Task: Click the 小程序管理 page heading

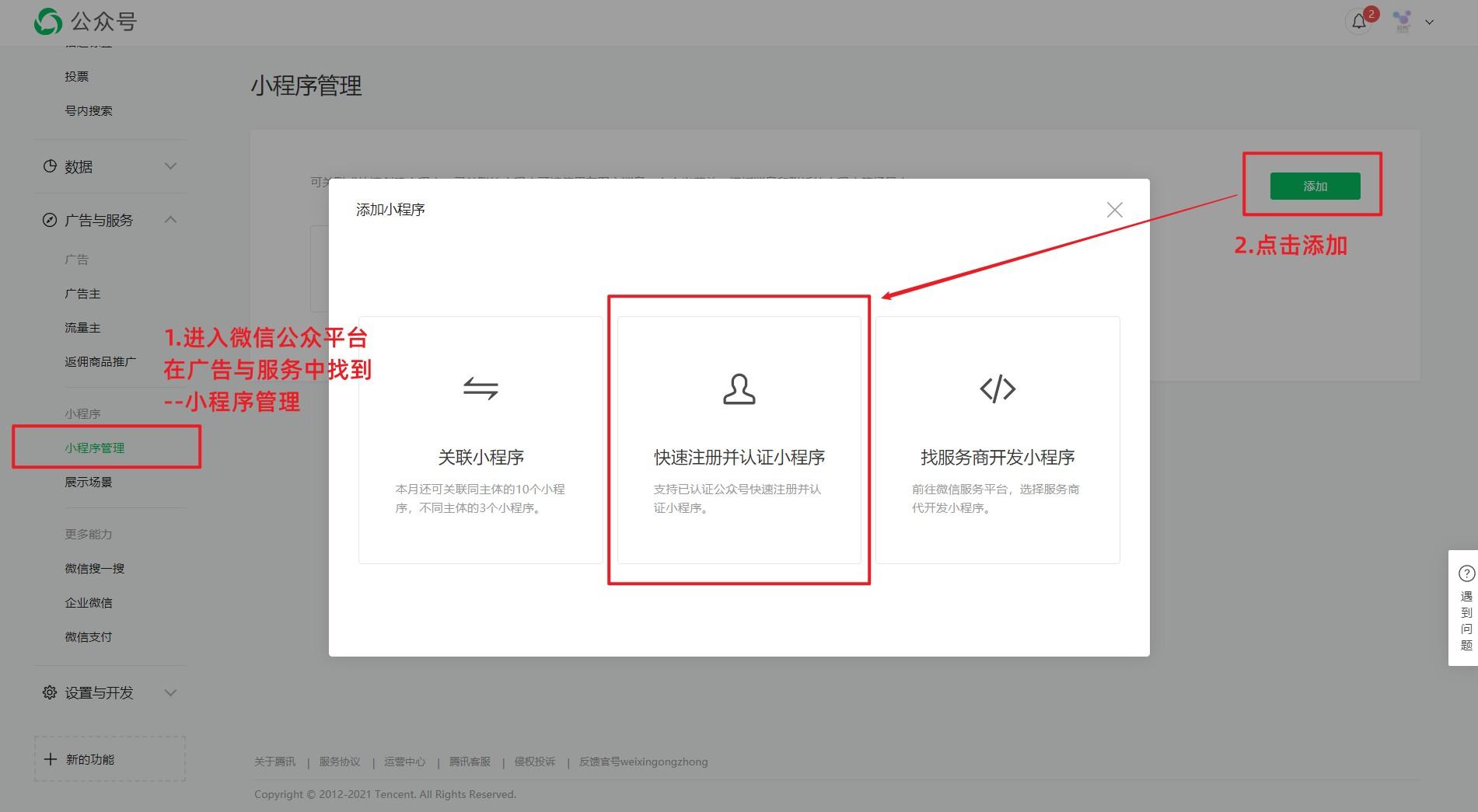Action: [306, 85]
